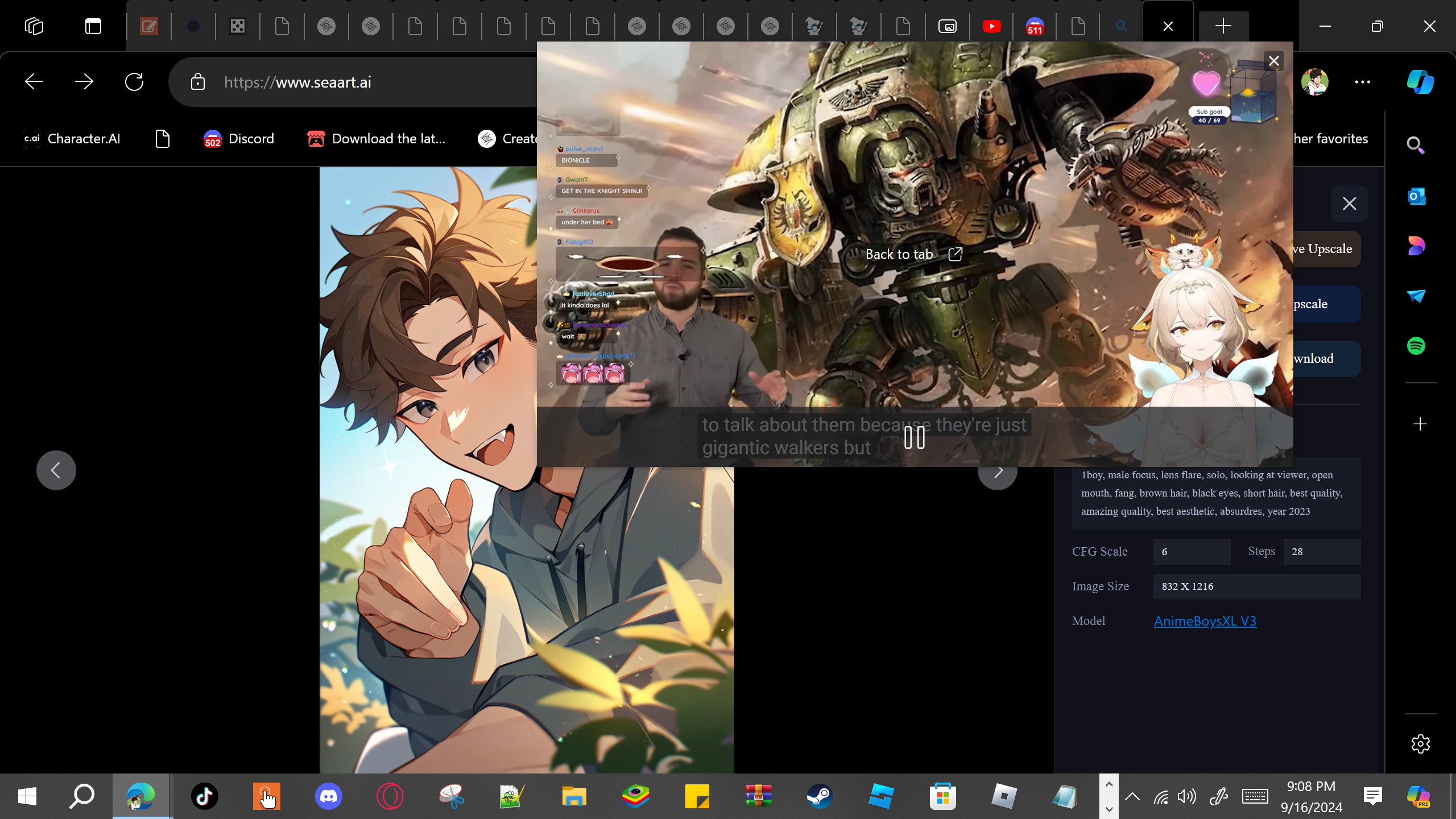Open the Edge Workspaces icon
The width and height of the screenshot is (1456, 819).
tap(34, 26)
